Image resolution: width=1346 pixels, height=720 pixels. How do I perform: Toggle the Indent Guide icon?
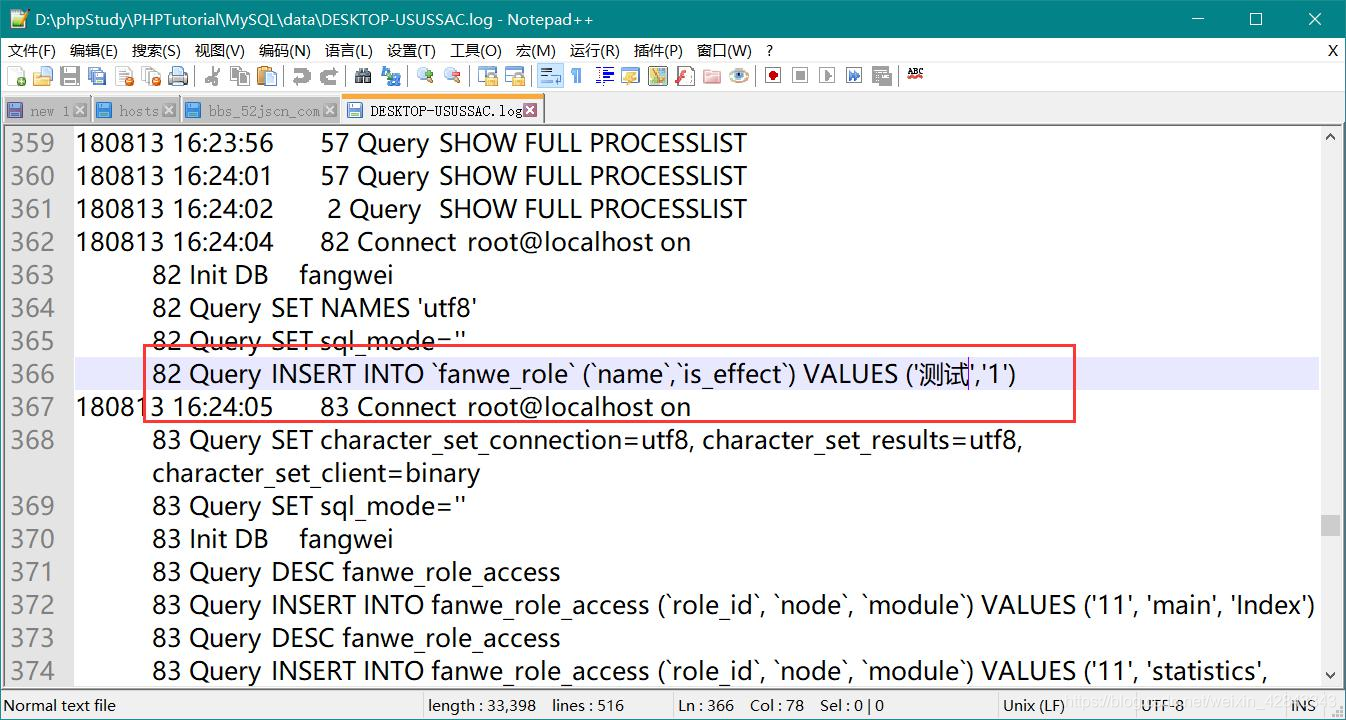click(604, 76)
